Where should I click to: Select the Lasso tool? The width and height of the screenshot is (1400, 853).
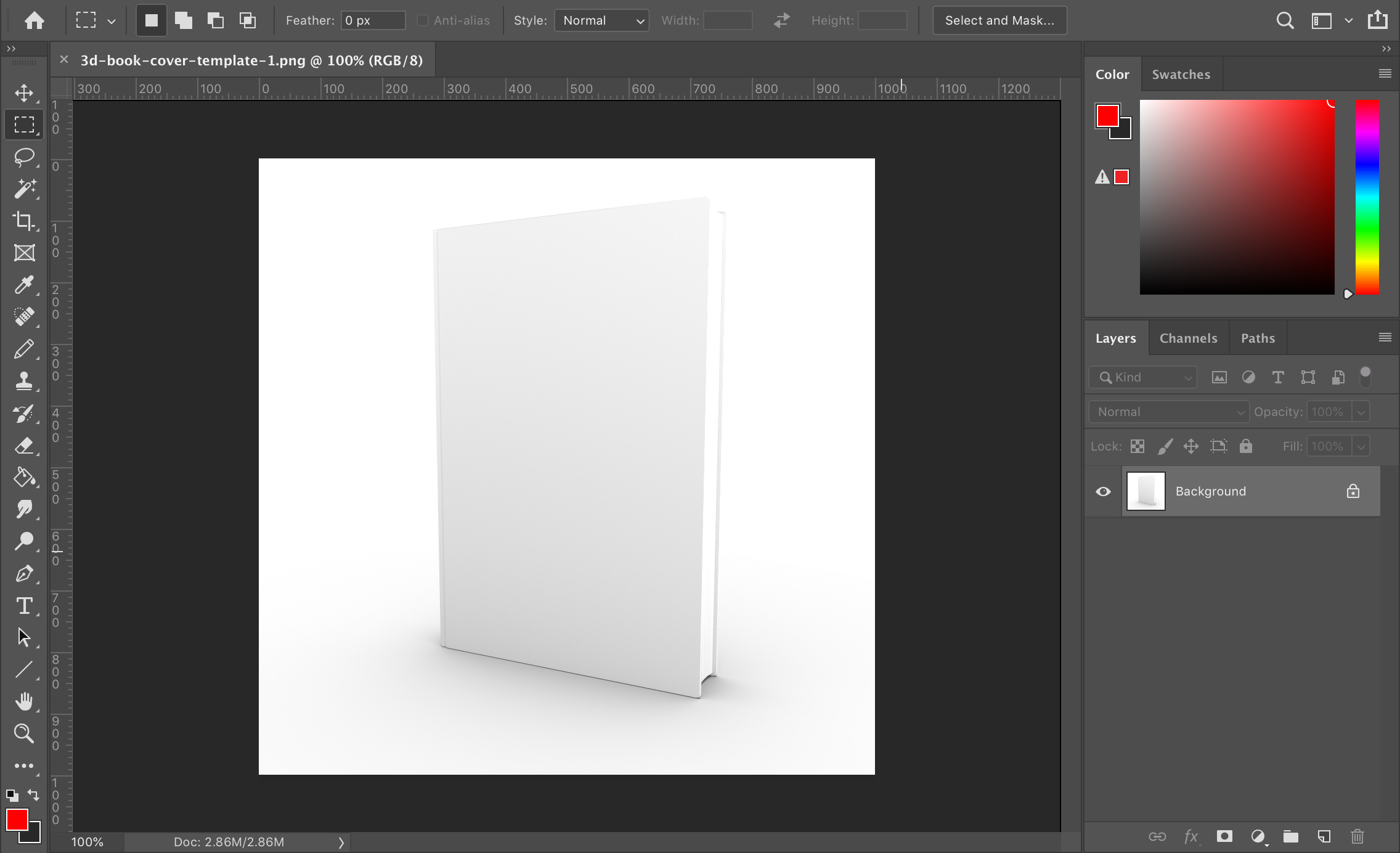pos(24,157)
